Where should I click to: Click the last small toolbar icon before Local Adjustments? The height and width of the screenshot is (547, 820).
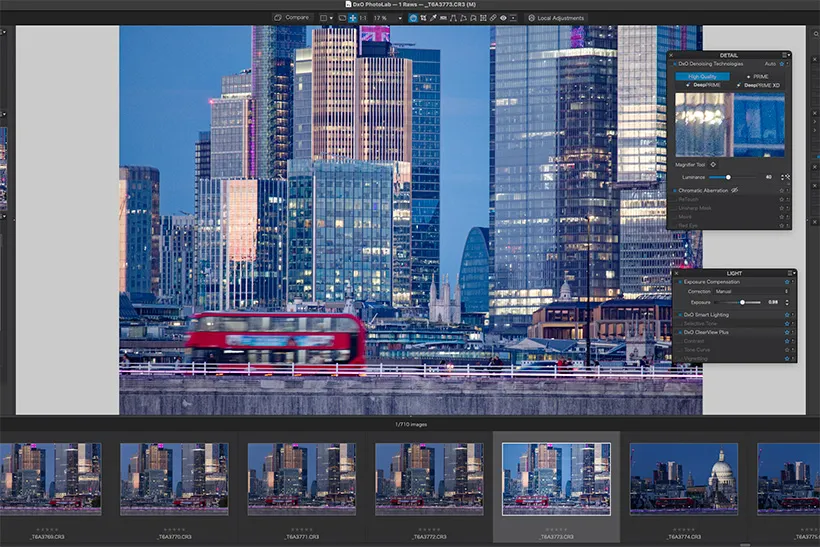[x=513, y=18]
